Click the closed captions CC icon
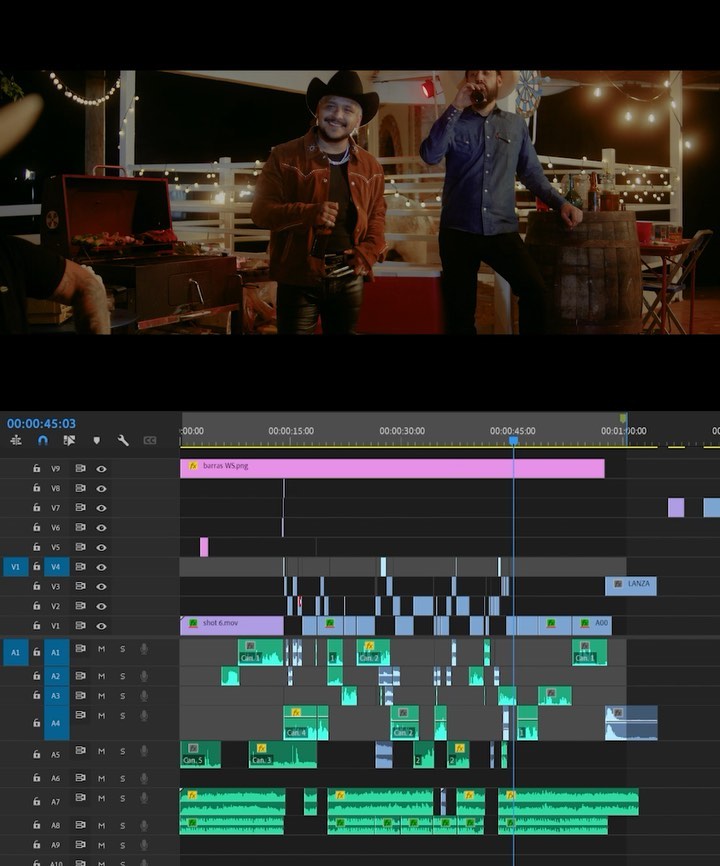720x866 pixels. tap(150, 440)
